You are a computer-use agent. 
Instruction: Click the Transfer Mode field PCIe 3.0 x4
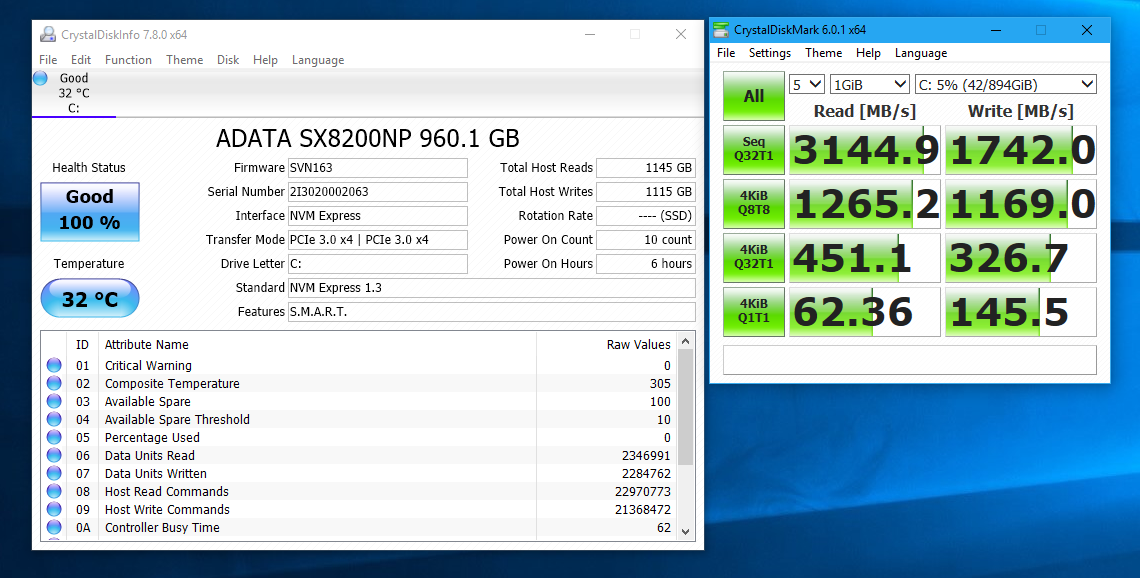378,239
